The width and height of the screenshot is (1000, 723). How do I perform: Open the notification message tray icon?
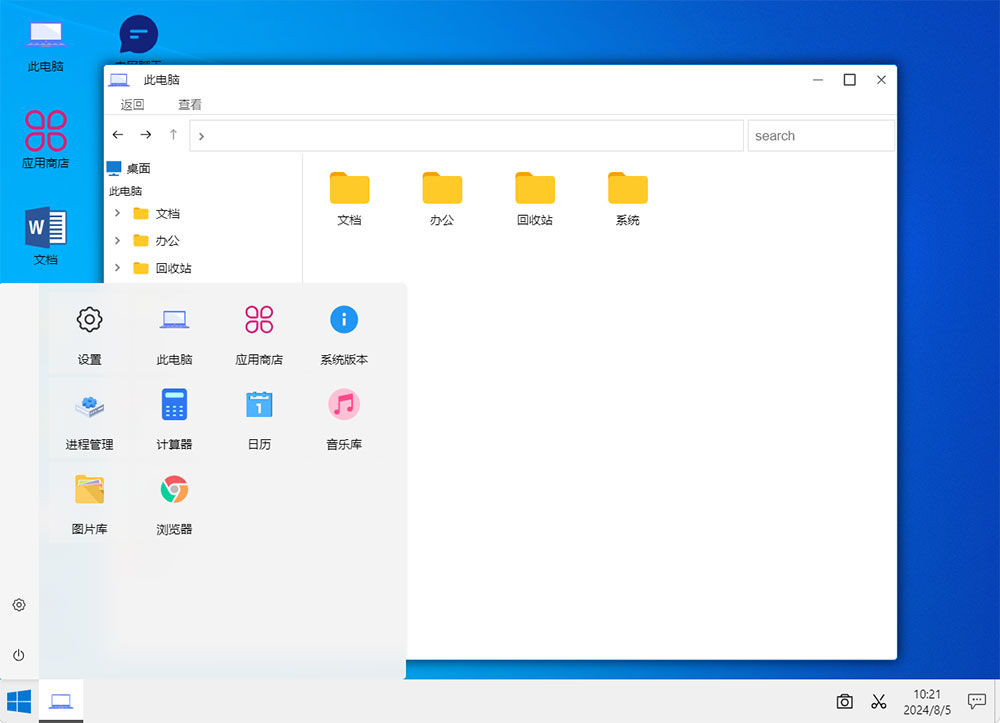976,701
